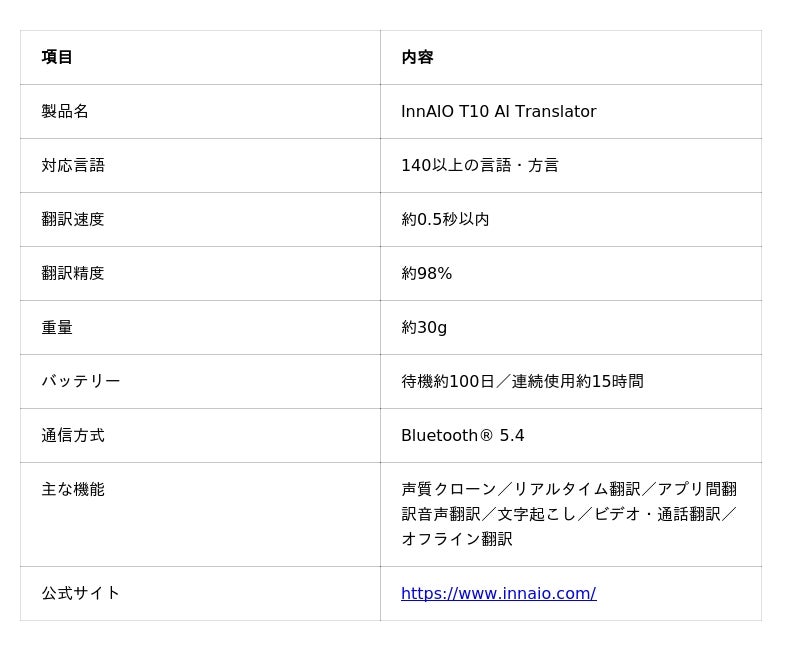Click the Bluetooth® 5.4 value
Viewport: 800px width, 651px height.
coord(462,435)
